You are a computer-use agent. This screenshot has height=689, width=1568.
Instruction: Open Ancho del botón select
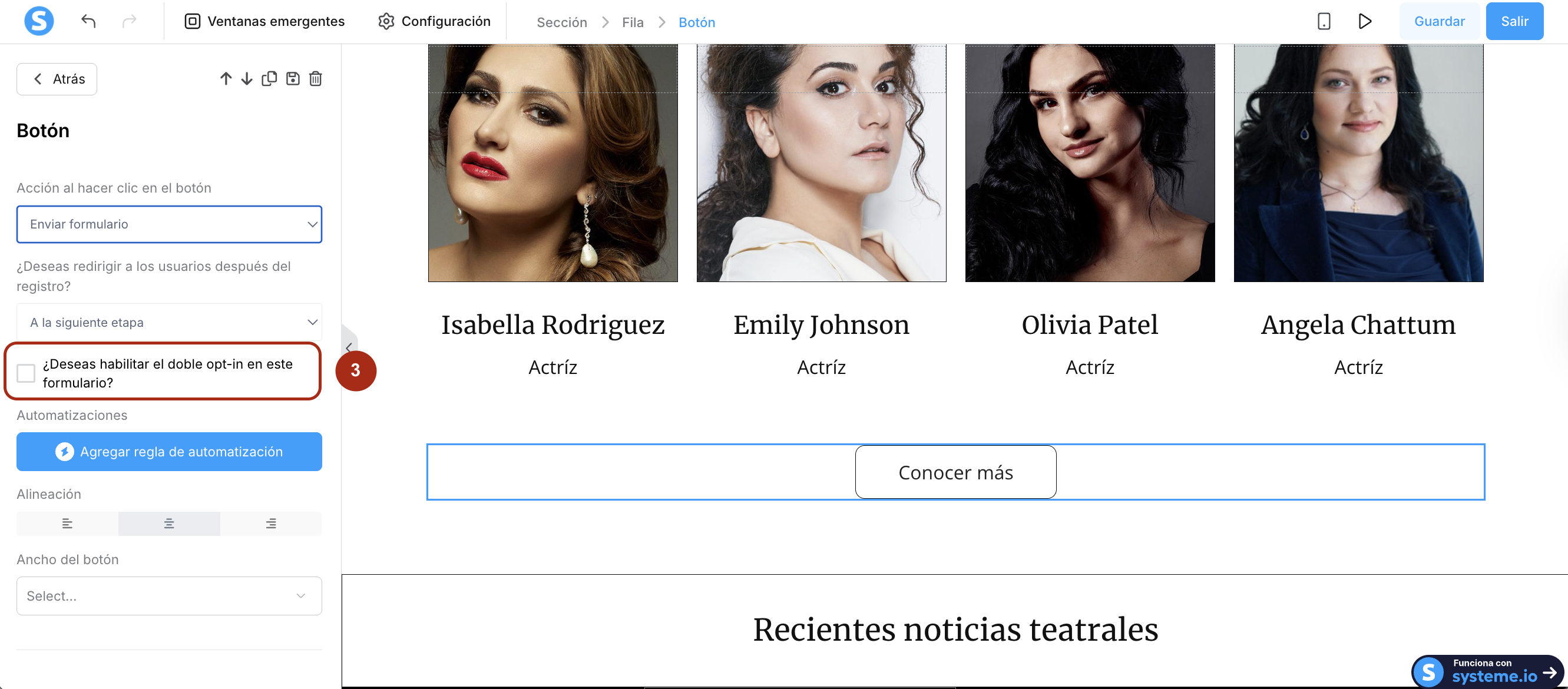[169, 595]
